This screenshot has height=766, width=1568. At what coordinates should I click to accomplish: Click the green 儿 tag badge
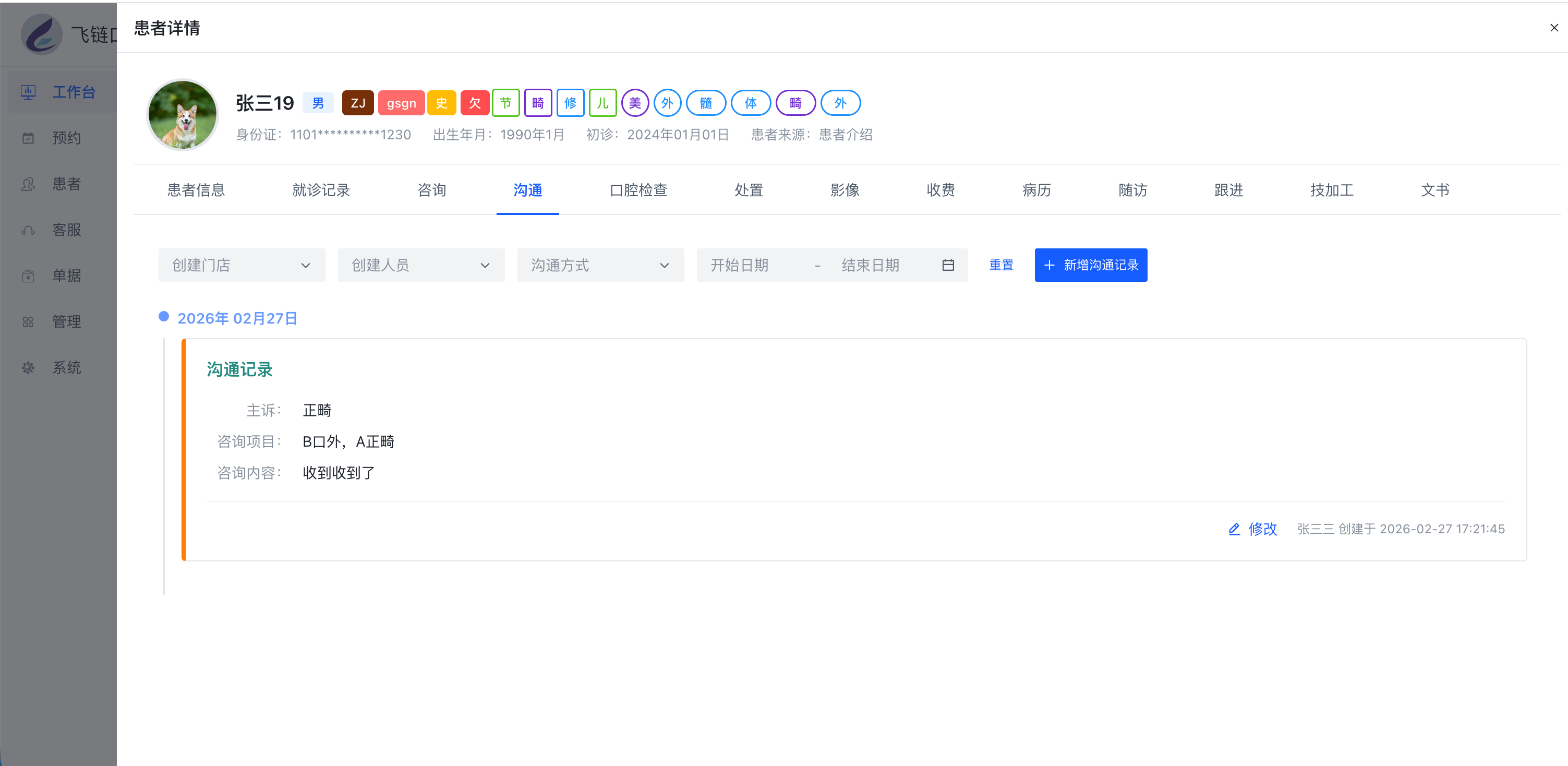pyautogui.click(x=602, y=103)
